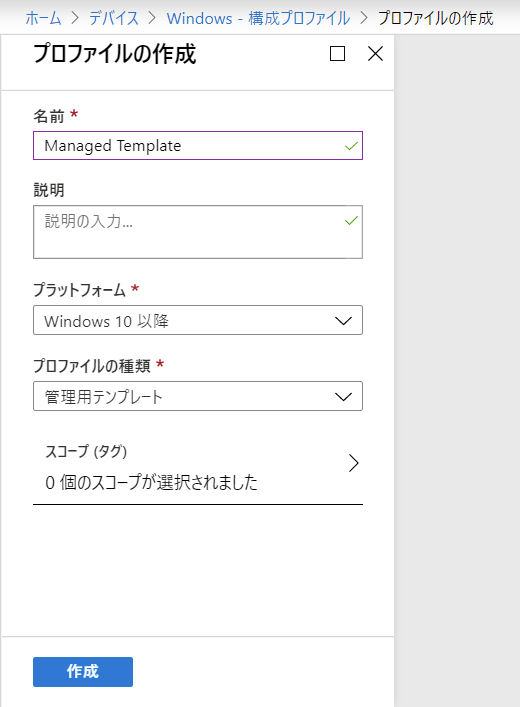
Task: Open the プロファイルの種類 dropdown arrow
Action: coord(343,397)
